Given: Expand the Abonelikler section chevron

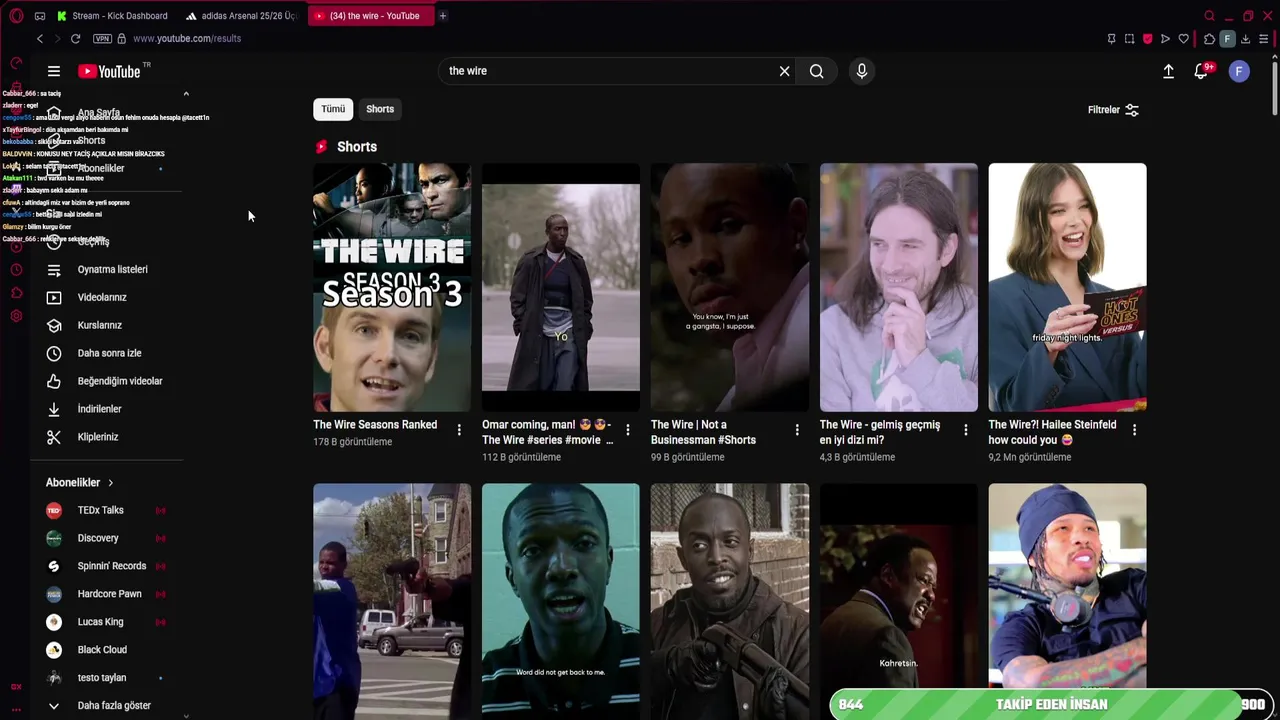Looking at the screenshot, I should [x=110, y=483].
